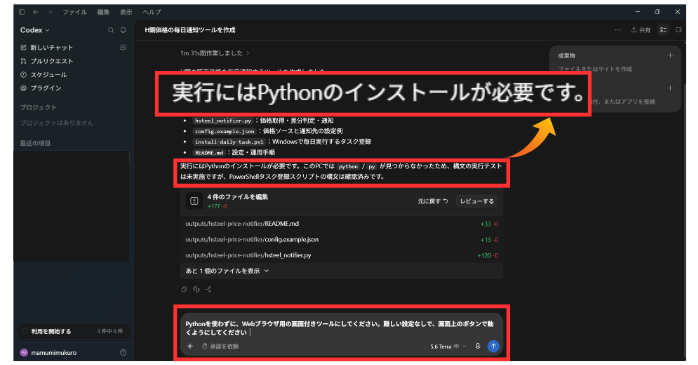
Task: Open the mamumimukuro account entry
Action: (48, 353)
